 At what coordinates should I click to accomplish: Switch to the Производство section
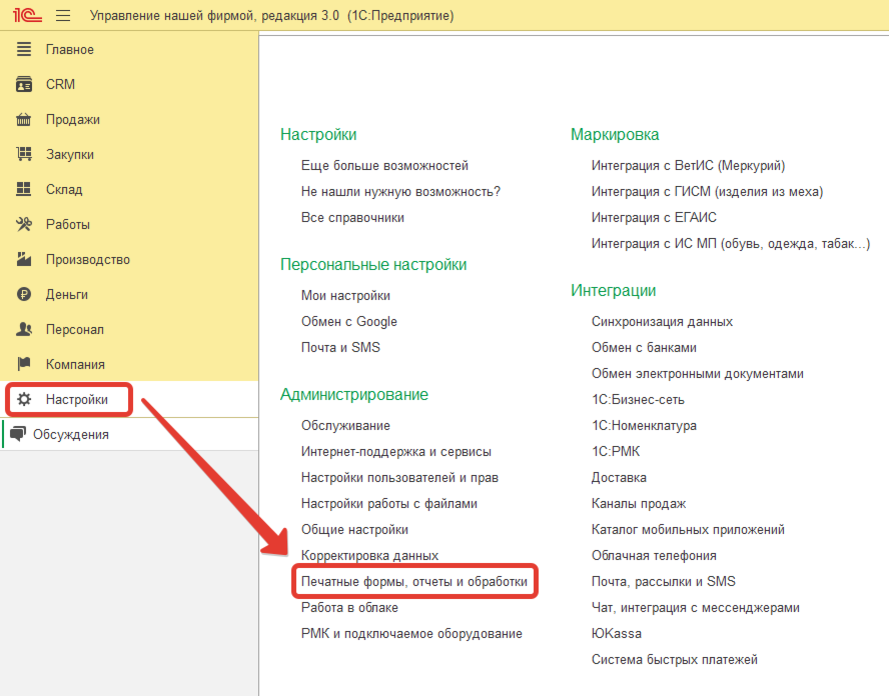(88, 260)
